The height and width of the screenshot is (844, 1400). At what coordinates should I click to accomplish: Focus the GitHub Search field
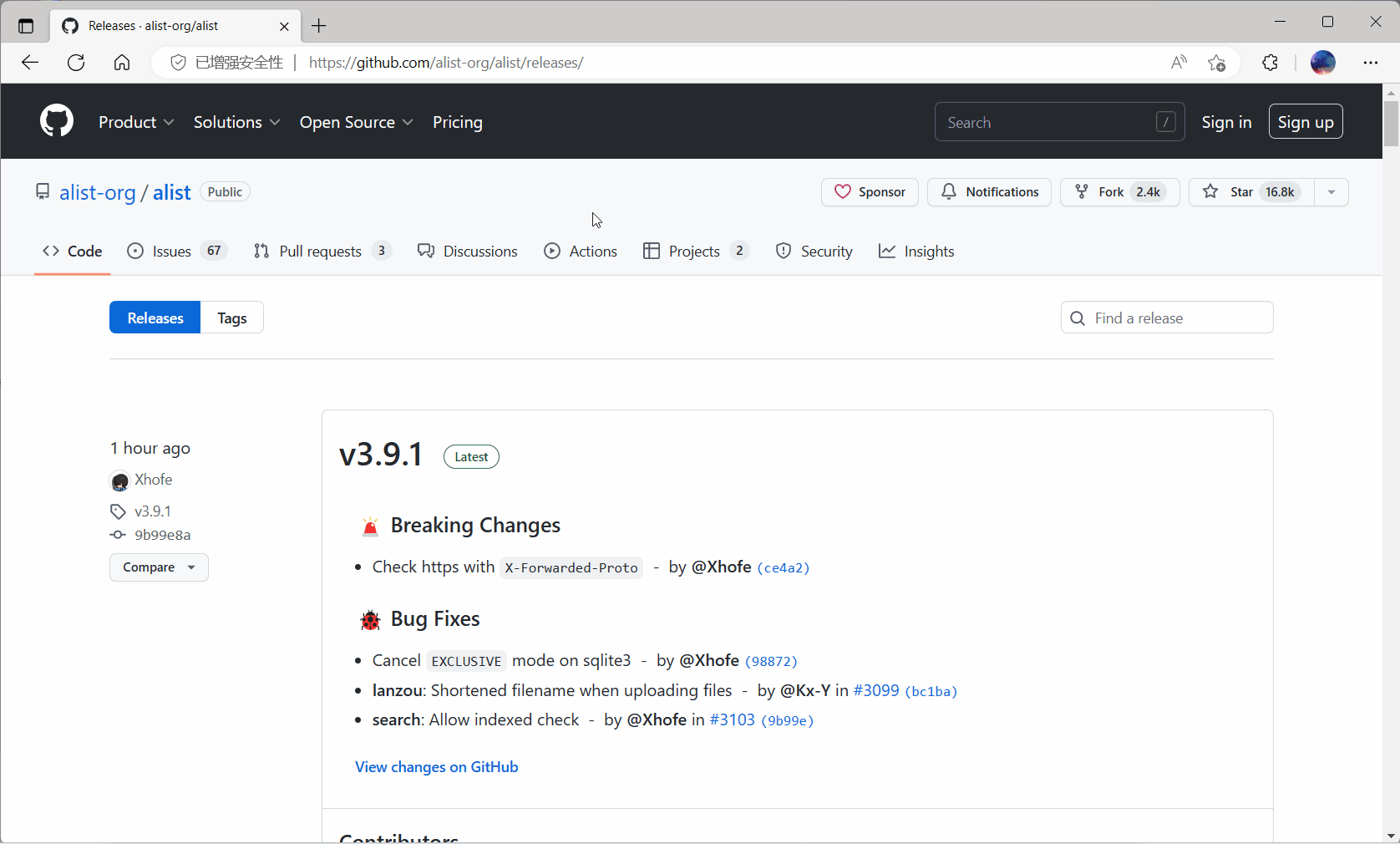point(1059,122)
